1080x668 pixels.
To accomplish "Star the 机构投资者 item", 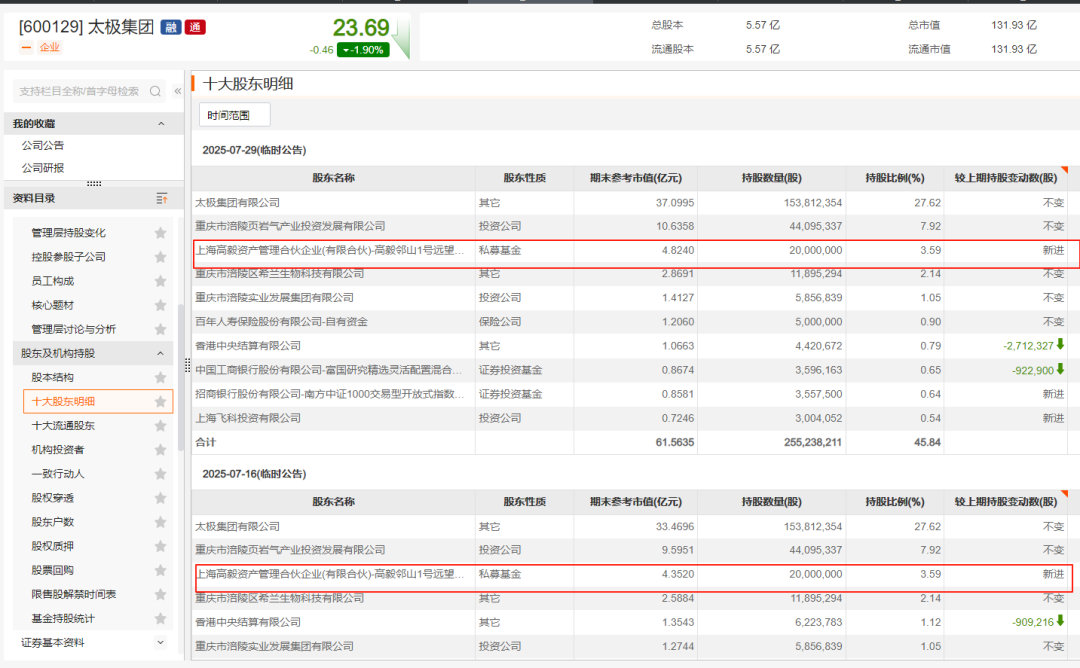I will coord(160,450).
